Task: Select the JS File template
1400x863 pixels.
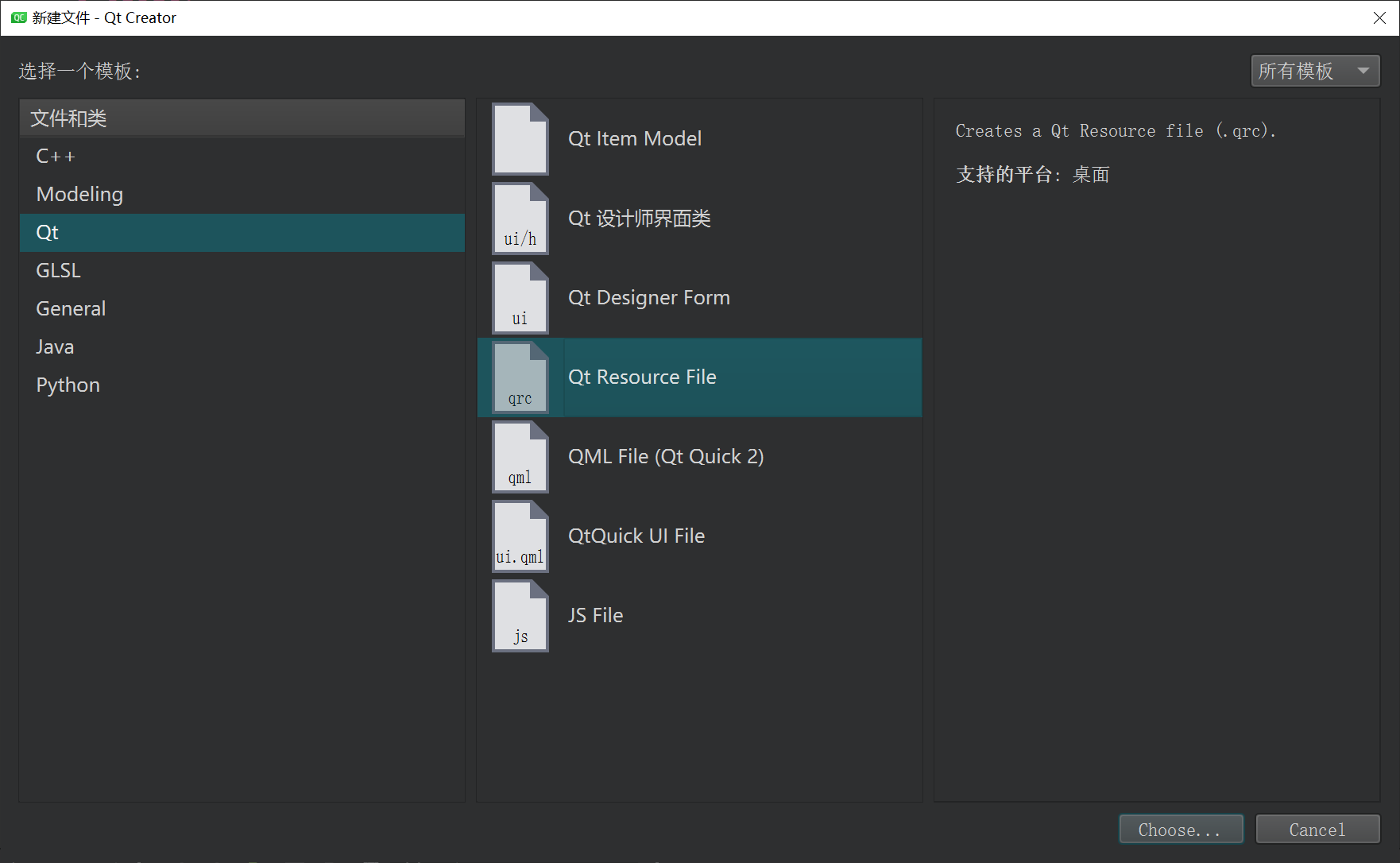Action: tap(699, 616)
